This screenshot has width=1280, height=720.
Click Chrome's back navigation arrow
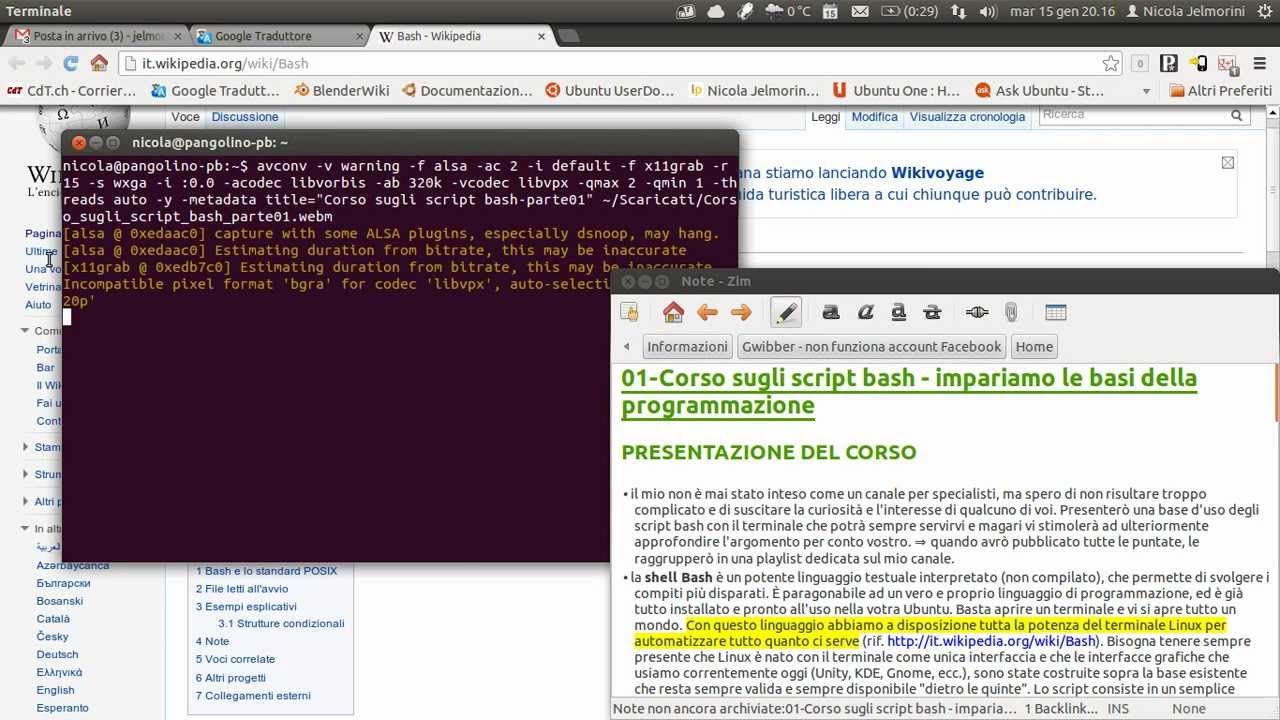[x=15, y=63]
